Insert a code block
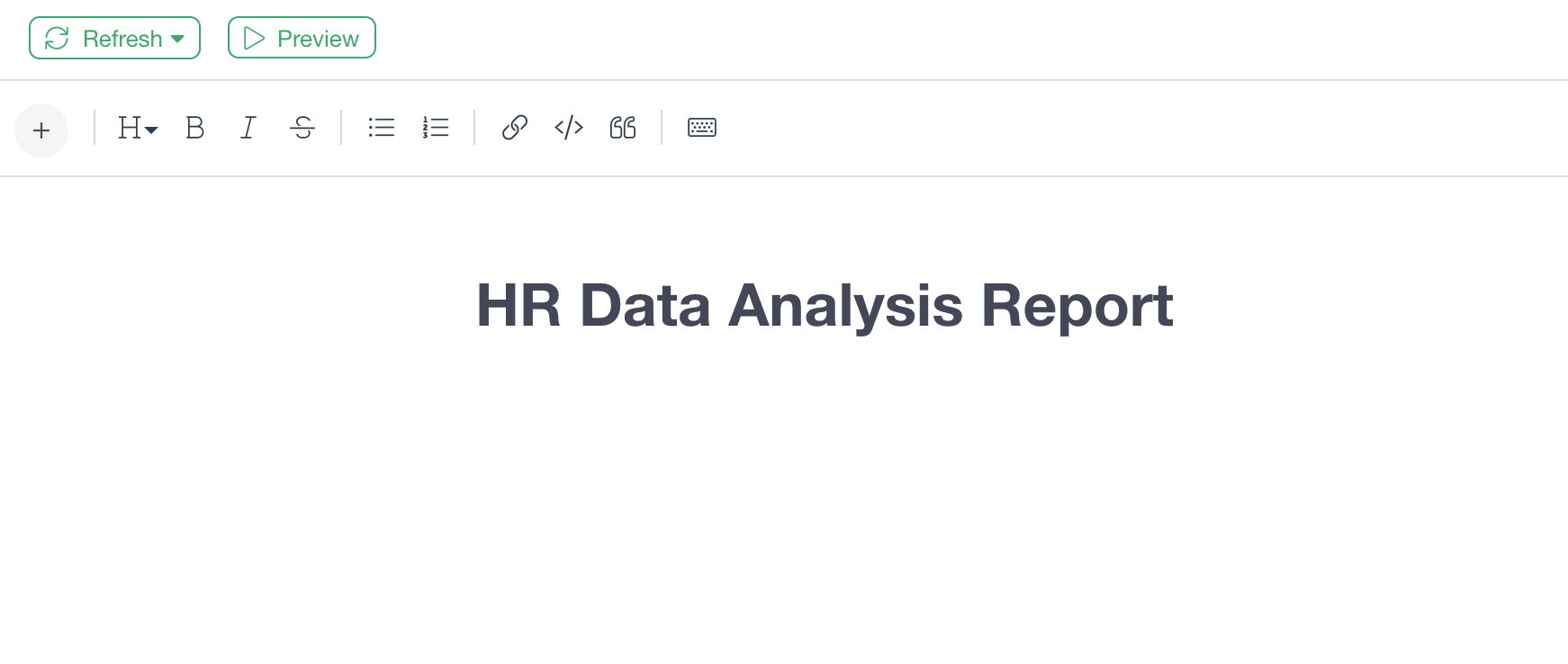1568x664 pixels. (x=569, y=128)
